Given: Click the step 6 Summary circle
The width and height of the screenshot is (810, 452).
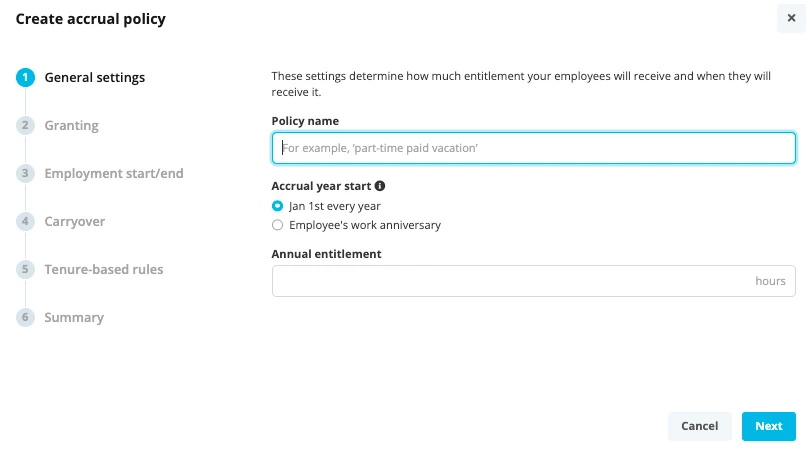Looking at the screenshot, I should click(25, 318).
